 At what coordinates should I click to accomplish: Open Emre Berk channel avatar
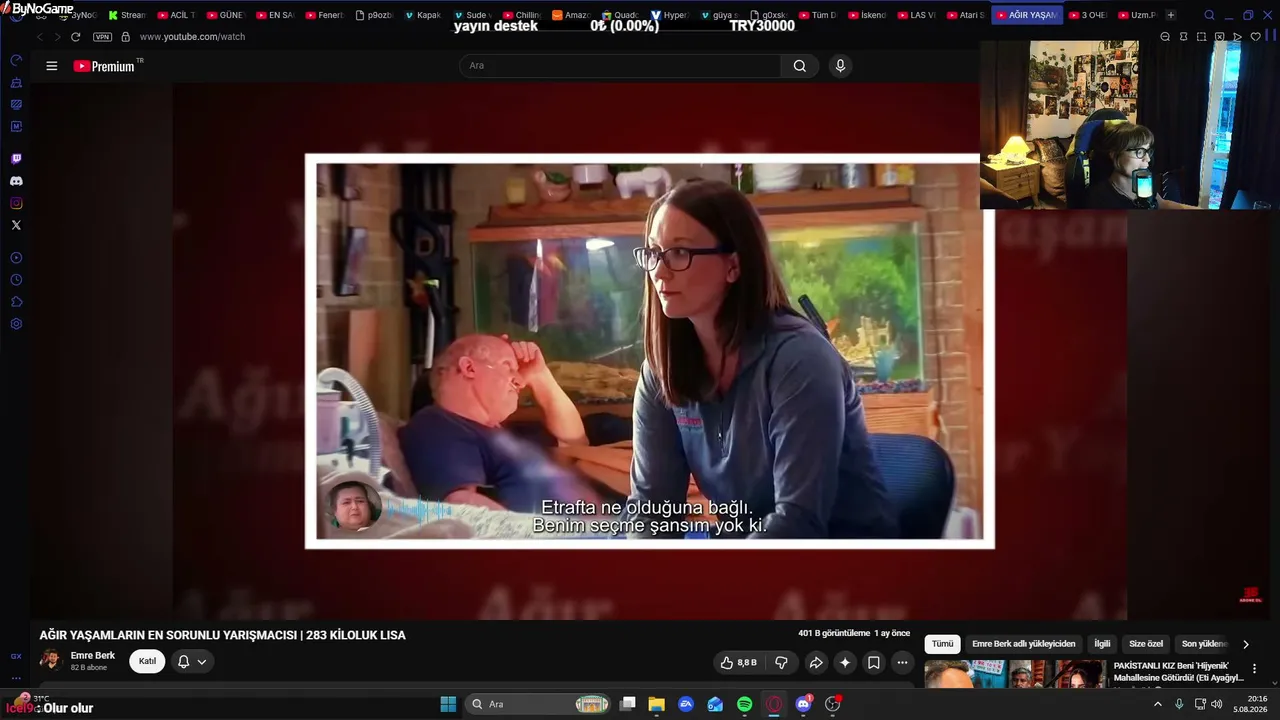tap(51, 661)
